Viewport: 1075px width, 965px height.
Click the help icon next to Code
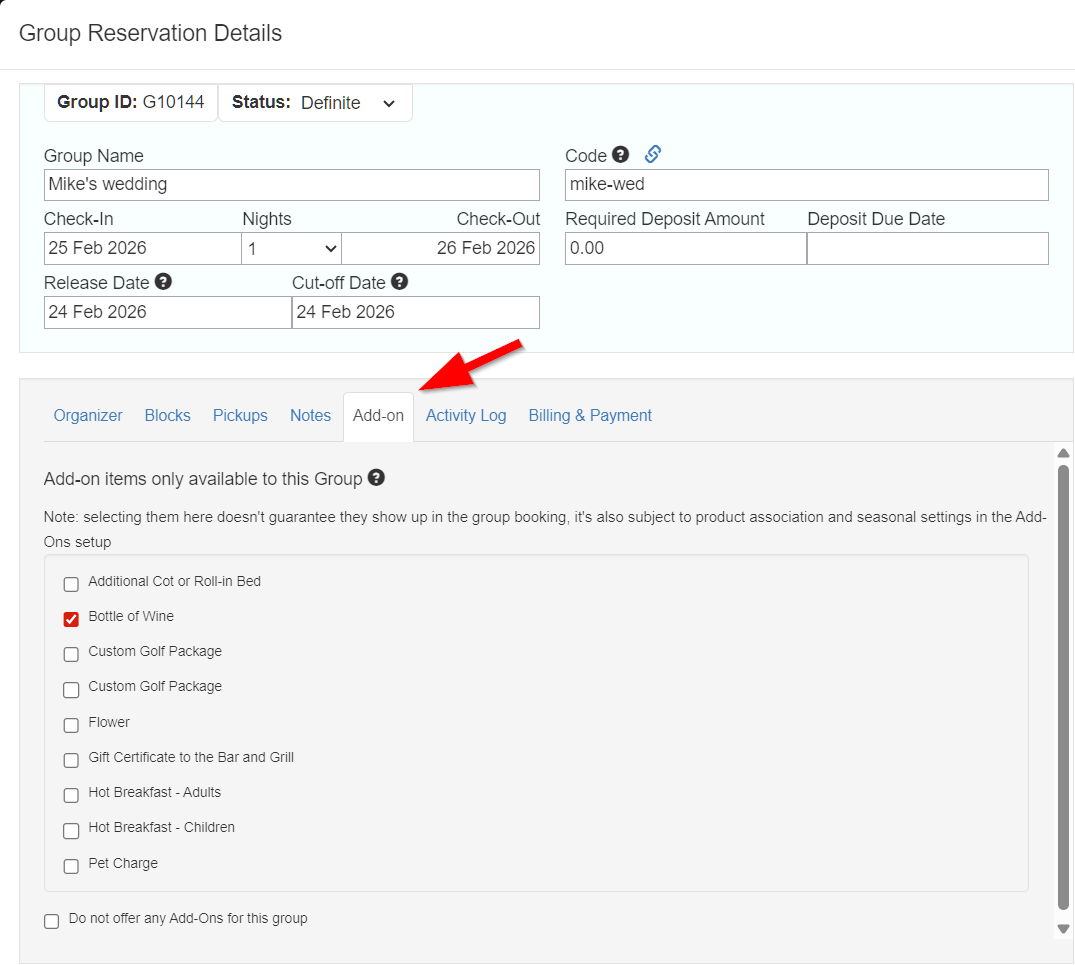[x=621, y=155]
